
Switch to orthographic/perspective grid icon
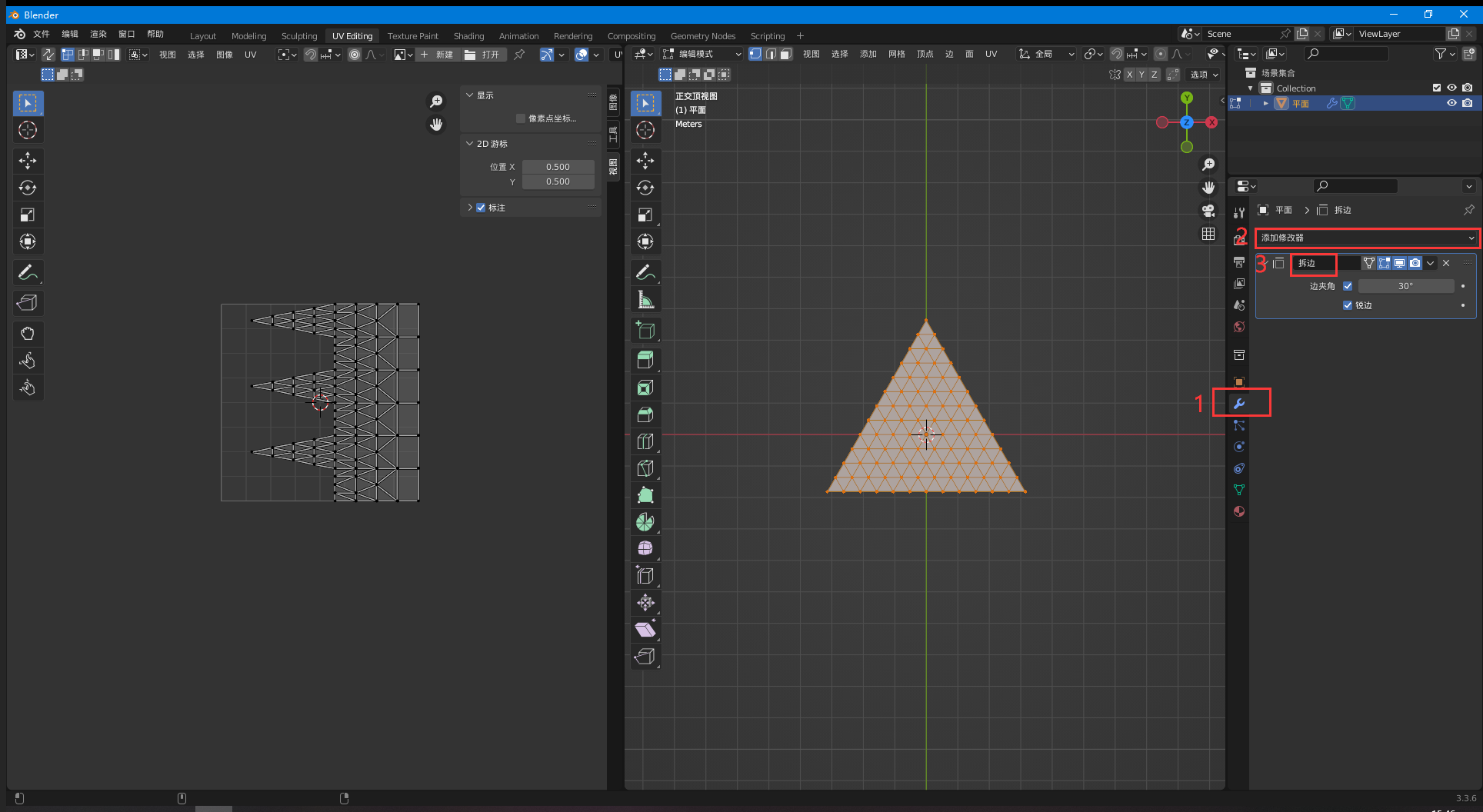(x=1208, y=234)
